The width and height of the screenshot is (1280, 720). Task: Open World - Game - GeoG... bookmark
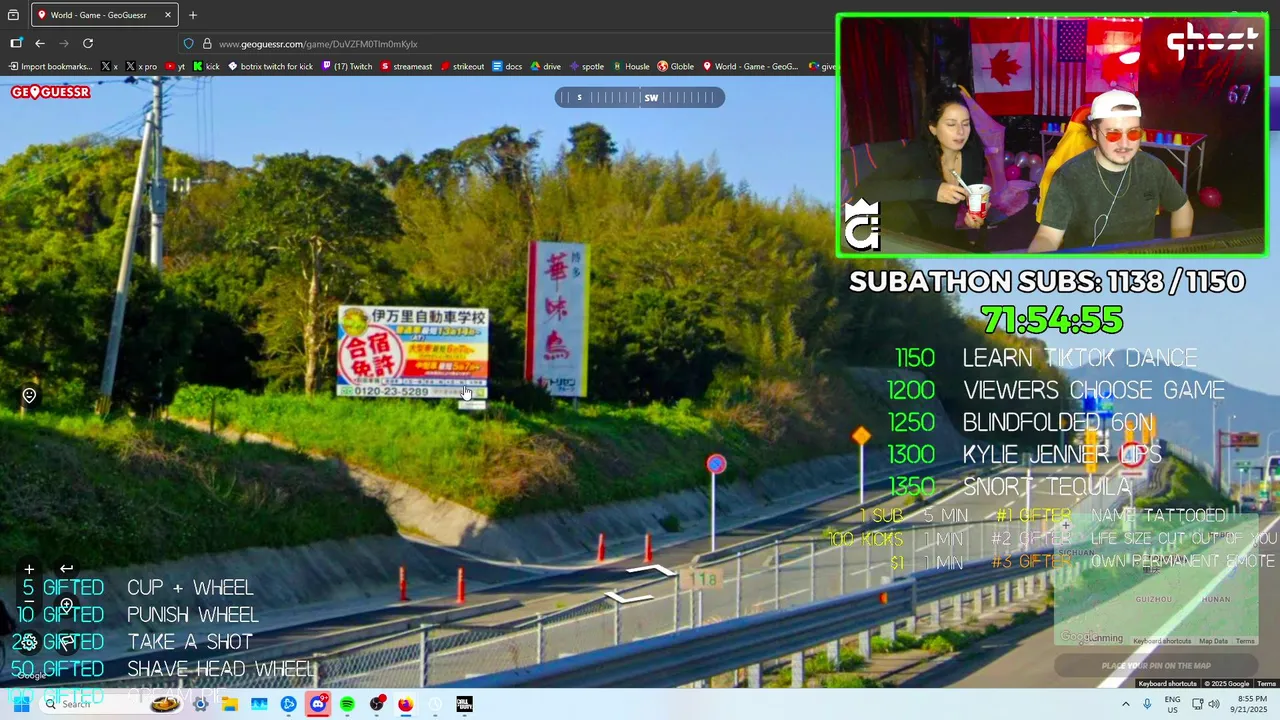click(750, 67)
